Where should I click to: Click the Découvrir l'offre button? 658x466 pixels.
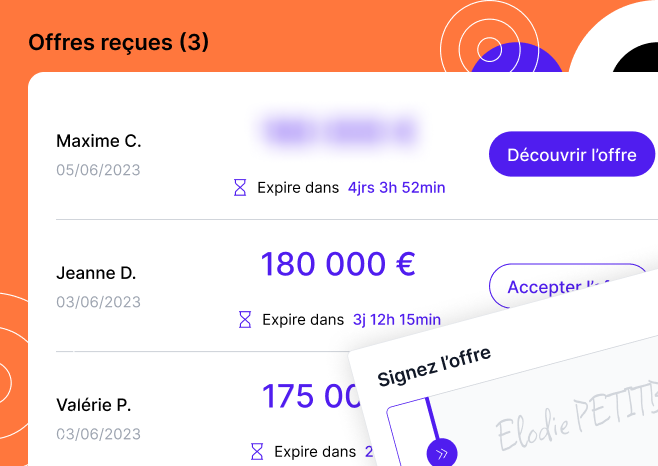pyautogui.click(x=572, y=154)
